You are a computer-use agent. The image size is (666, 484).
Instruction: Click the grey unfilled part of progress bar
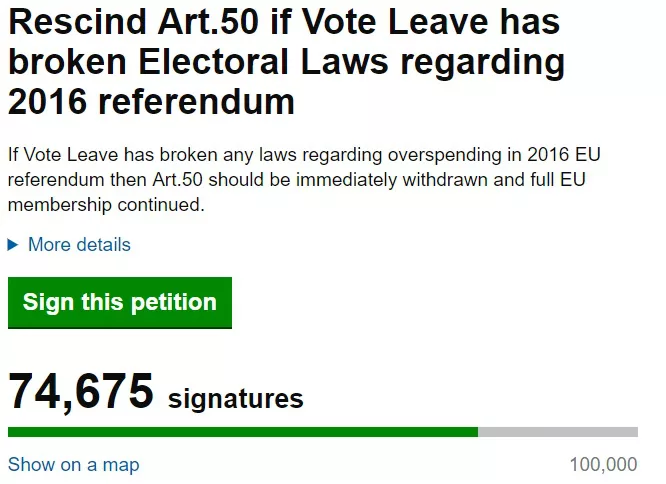pos(558,432)
